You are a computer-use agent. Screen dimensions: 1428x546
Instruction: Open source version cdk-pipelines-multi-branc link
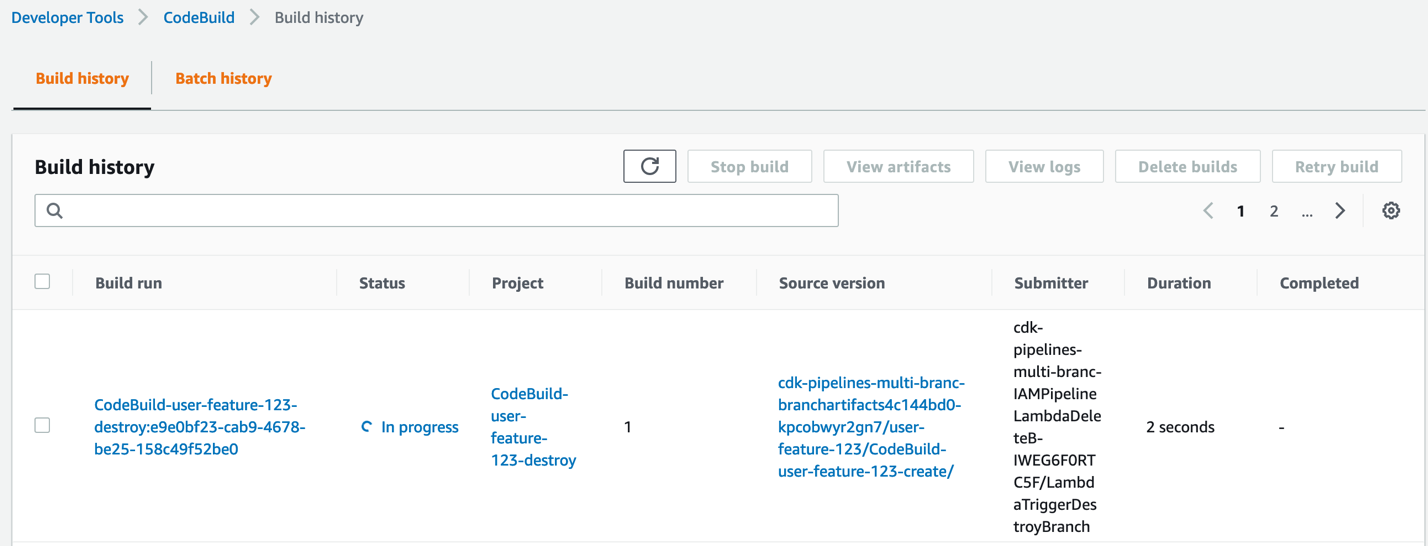872,427
